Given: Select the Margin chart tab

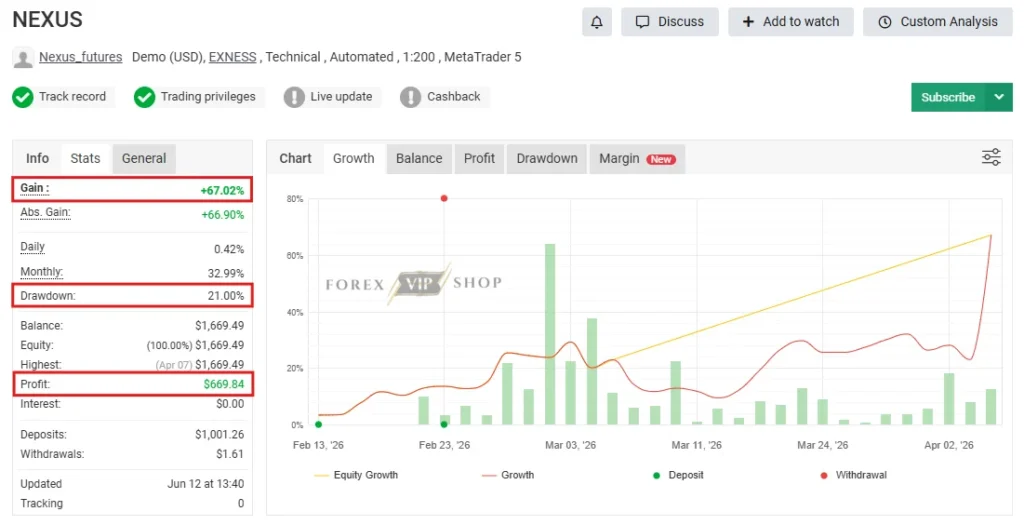Looking at the screenshot, I should 637,158.
